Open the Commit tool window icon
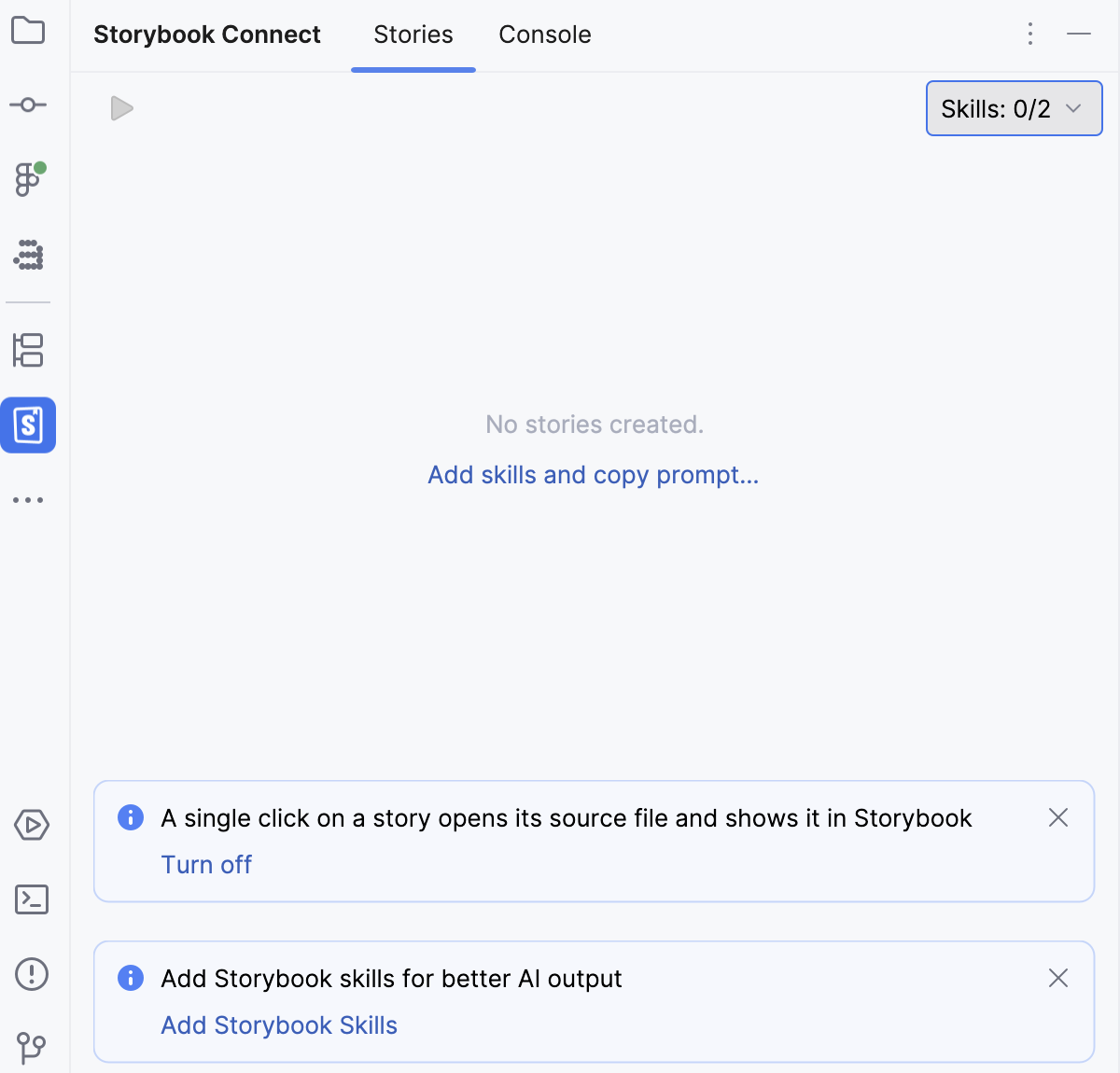1120x1073 pixels. 28,105
